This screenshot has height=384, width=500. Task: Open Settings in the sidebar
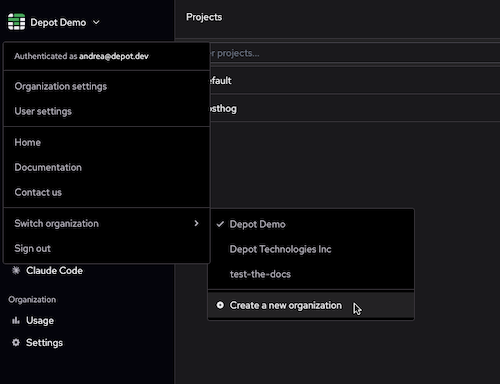pyautogui.click(x=37, y=343)
